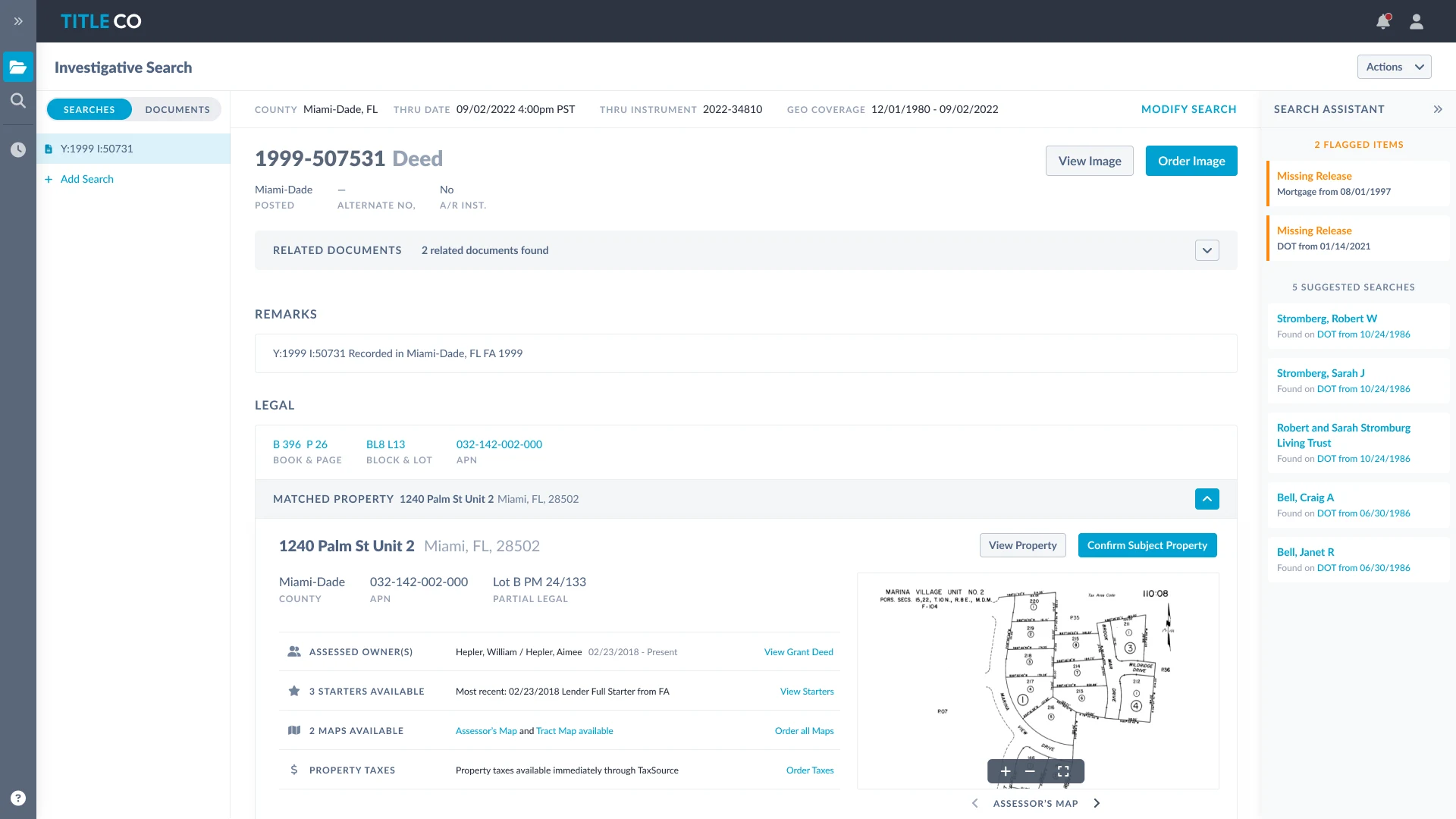Click Order Taxes
This screenshot has height=819, width=1456.
(x=810, y=770)
